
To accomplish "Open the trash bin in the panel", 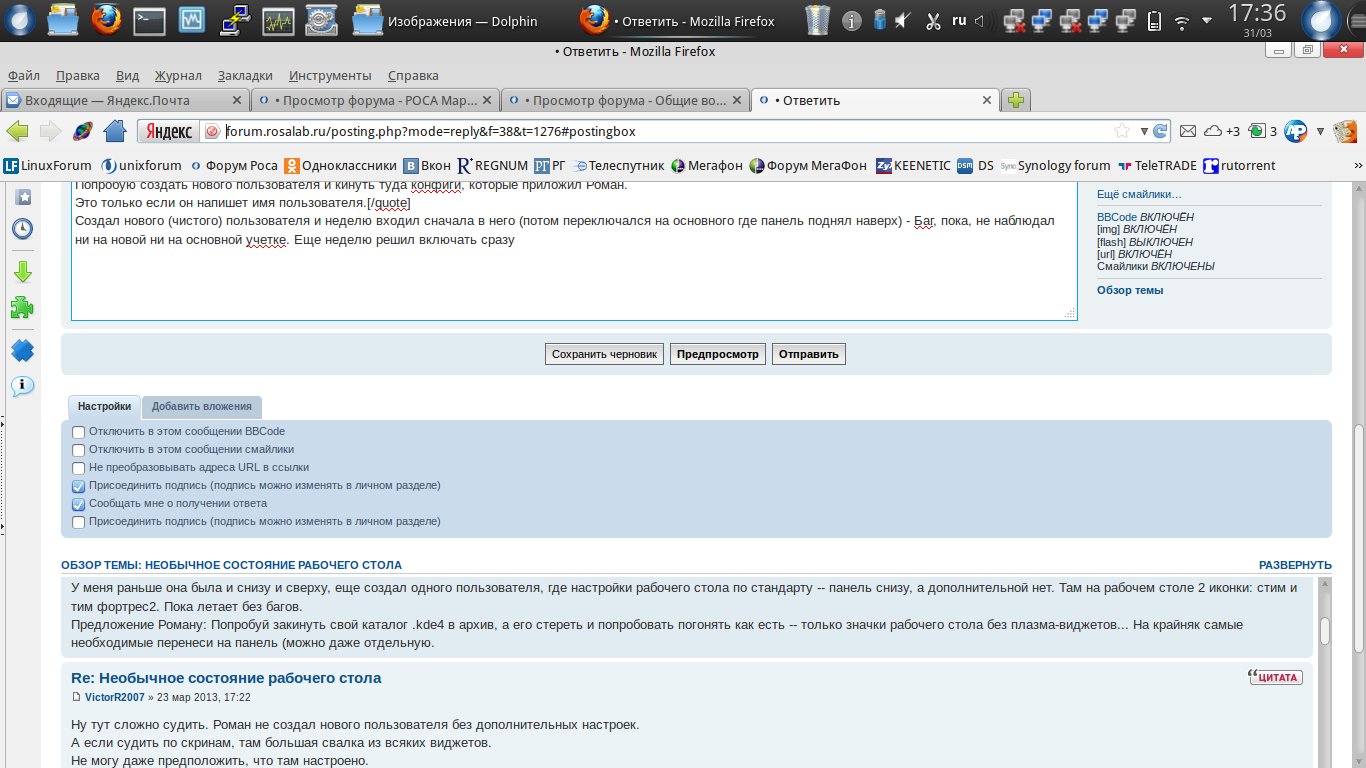I will pos(818,20).
